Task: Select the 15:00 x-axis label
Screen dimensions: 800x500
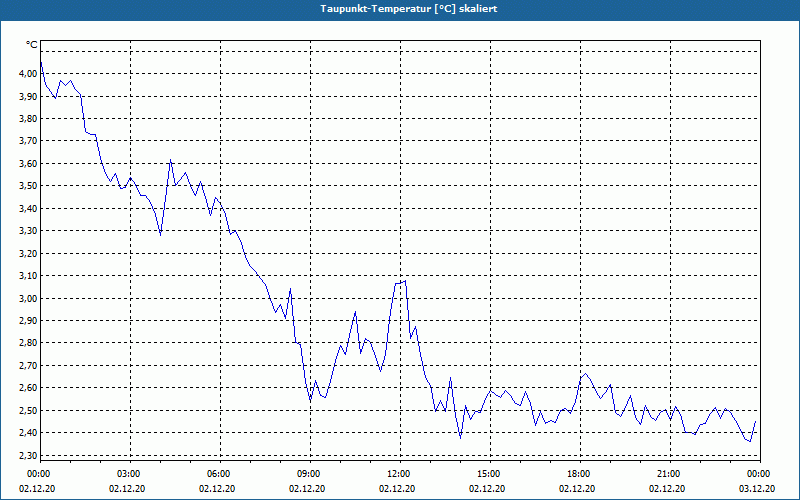Action: 490,474
